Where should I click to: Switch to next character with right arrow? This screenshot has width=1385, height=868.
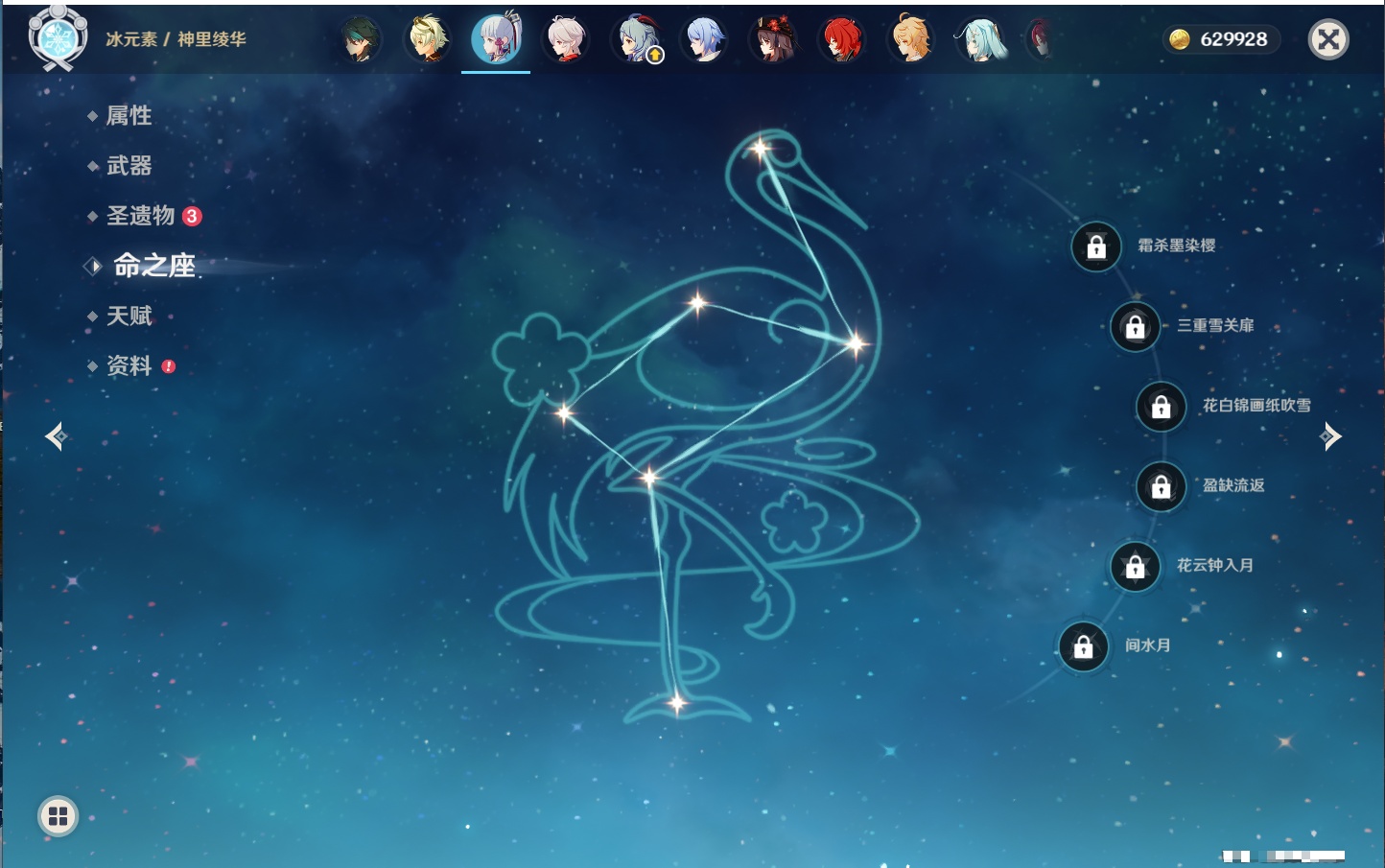(1330, 436)
